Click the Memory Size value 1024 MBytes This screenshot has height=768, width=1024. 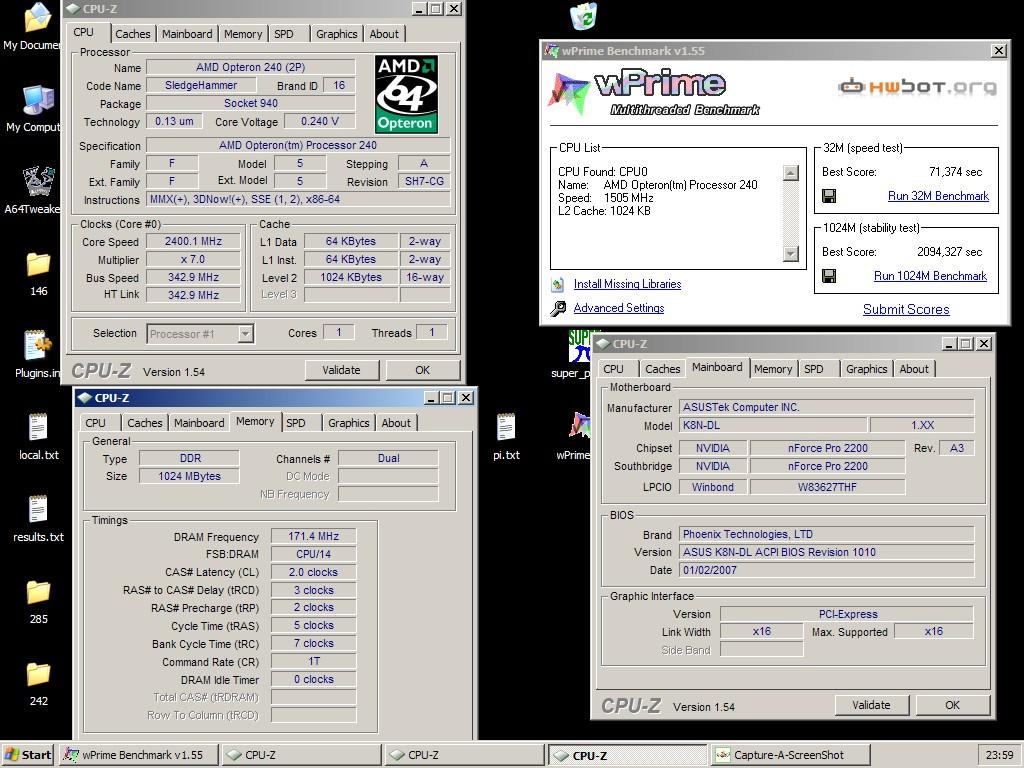(x=189, y=476)
